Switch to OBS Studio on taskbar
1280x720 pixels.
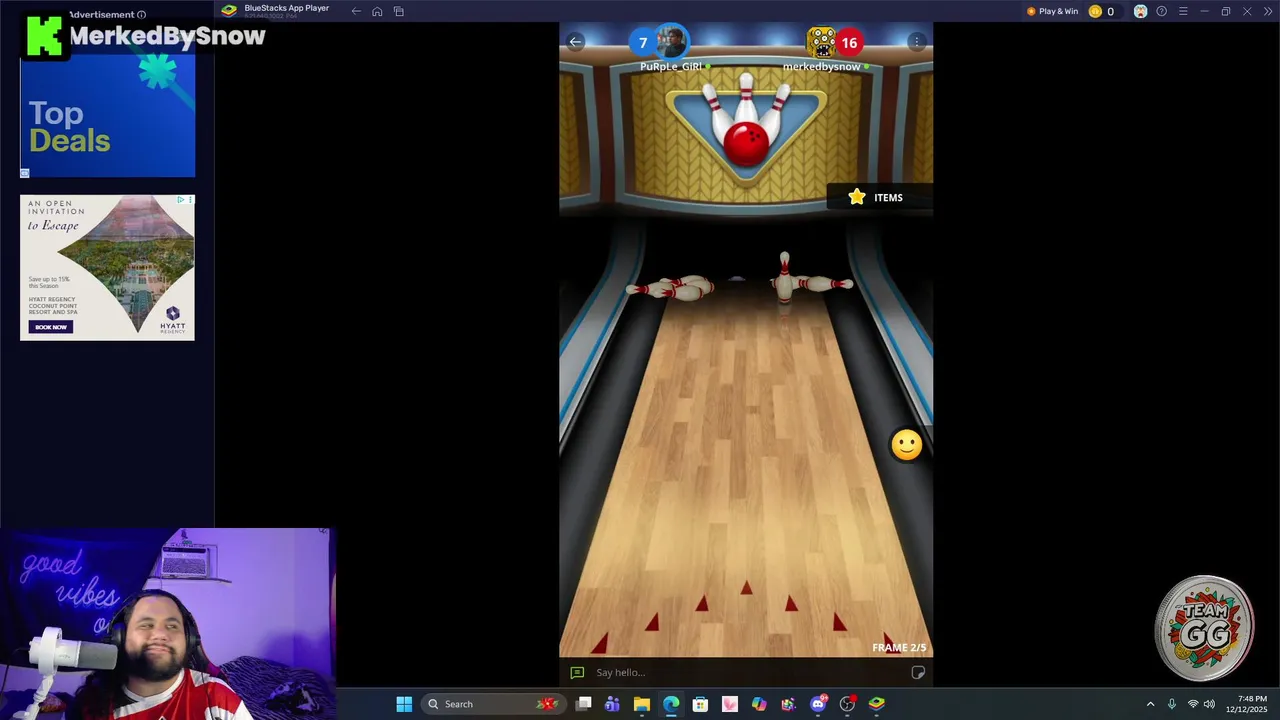(x=848, y=704)
